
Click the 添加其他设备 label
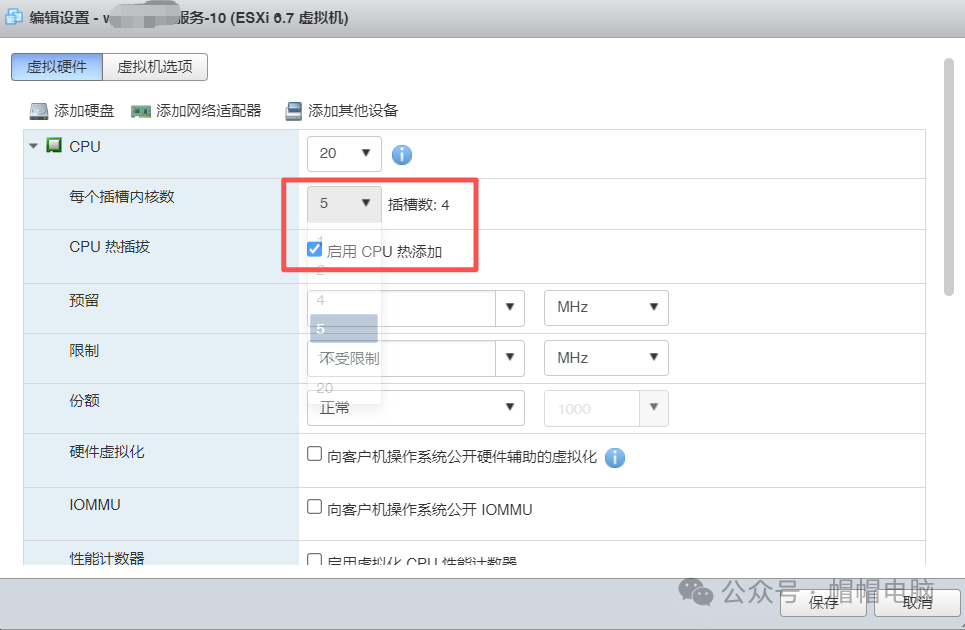(353, 111)
